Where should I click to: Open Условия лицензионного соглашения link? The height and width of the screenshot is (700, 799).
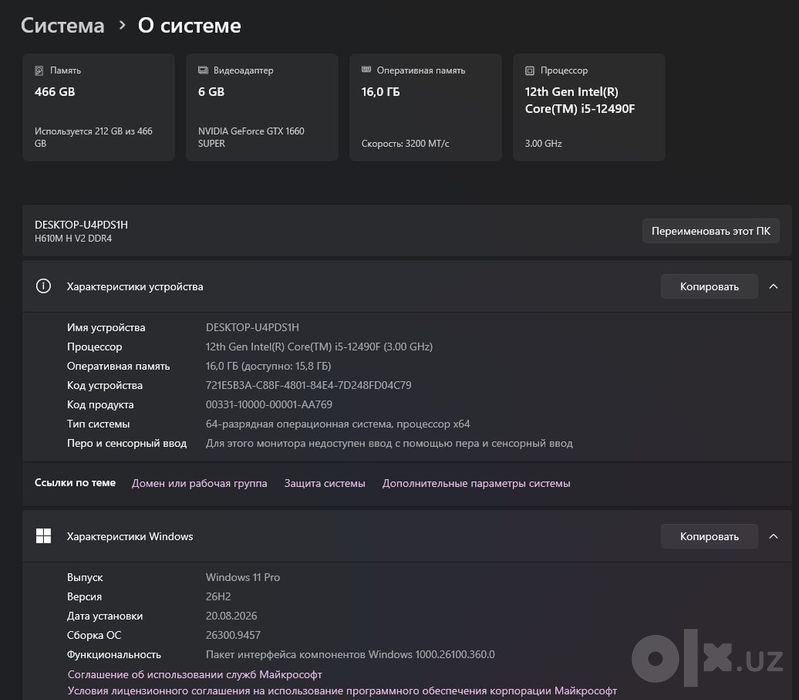pos(342,691)
